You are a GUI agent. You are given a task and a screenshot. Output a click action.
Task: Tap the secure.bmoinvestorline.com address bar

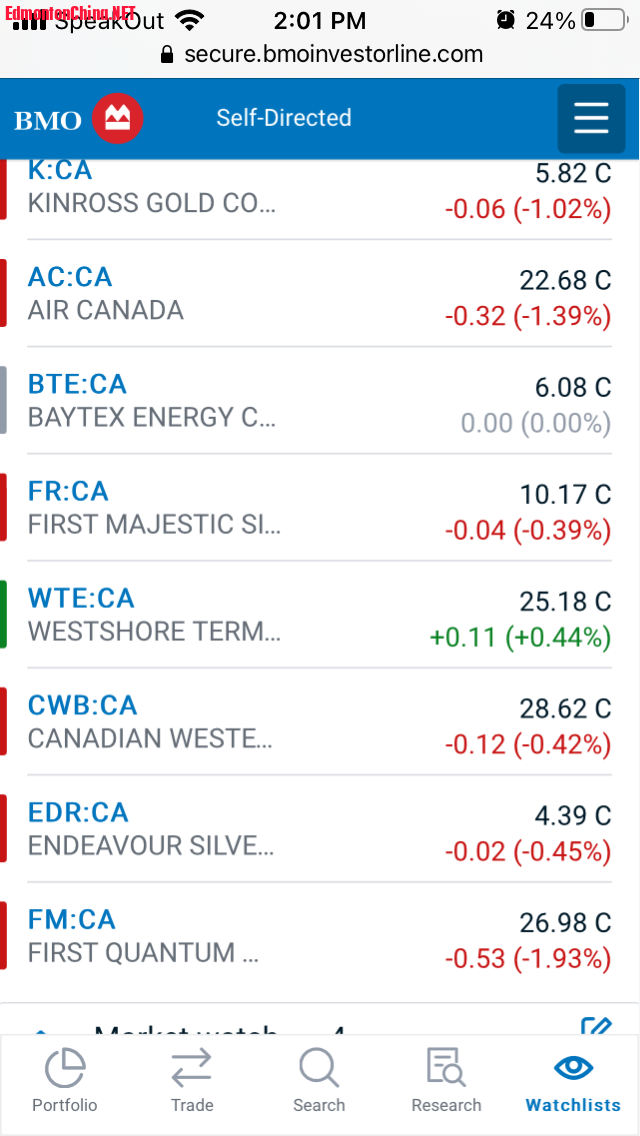click(334, 54)
